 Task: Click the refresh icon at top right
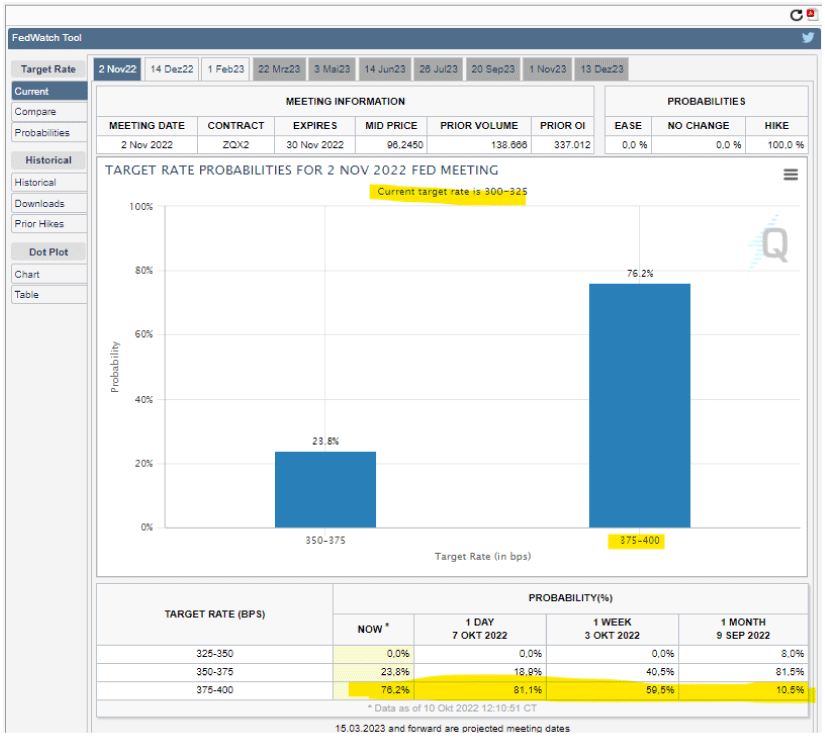796,15
